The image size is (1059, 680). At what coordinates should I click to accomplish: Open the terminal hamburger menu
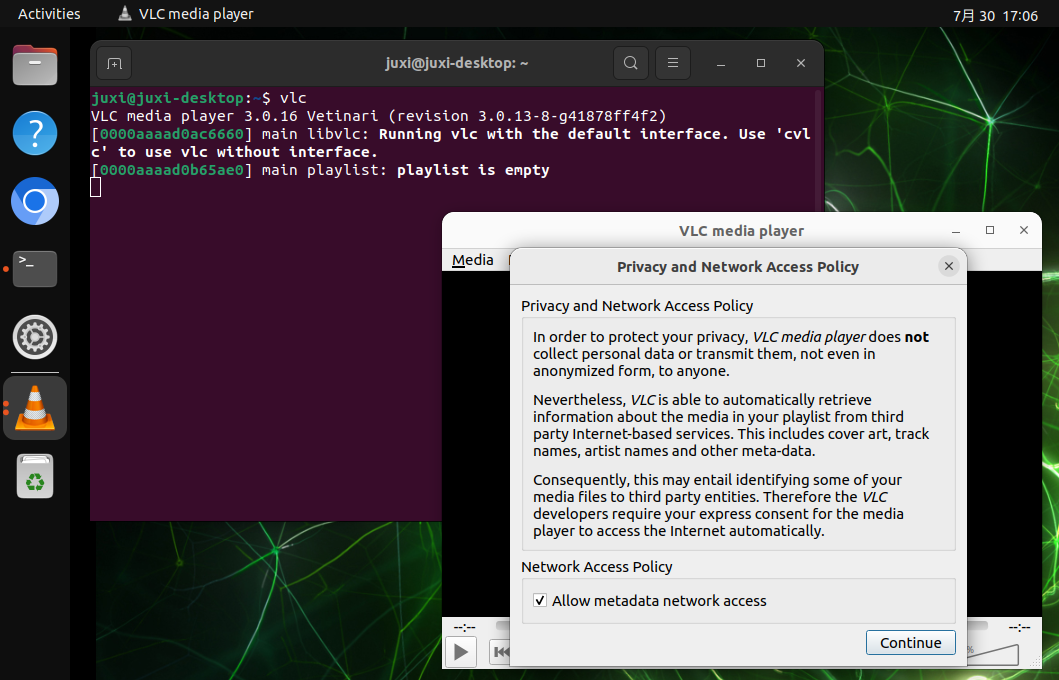(x=673, y=63)
